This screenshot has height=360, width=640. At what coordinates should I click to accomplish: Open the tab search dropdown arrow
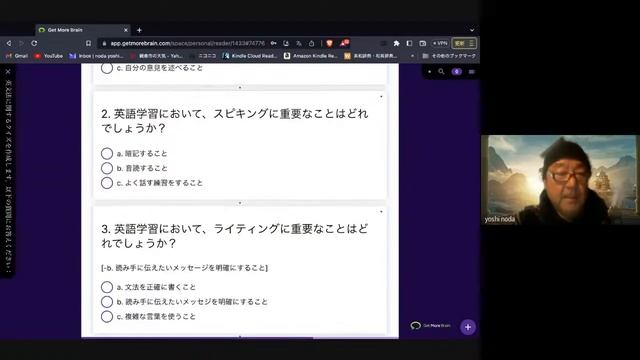(x=472, y=30)
